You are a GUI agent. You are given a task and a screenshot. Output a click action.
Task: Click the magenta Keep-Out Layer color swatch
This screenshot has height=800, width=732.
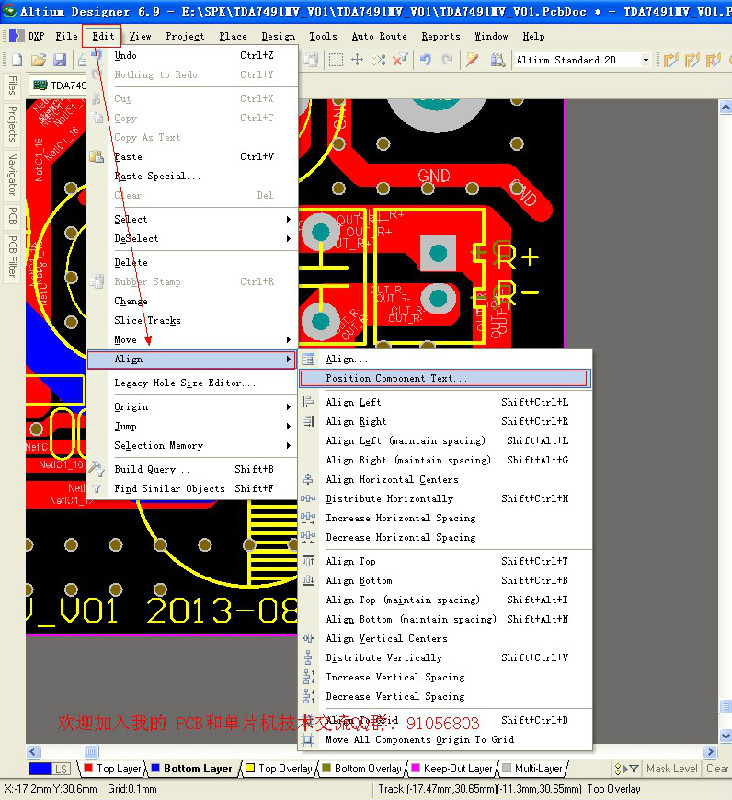coord(416,767)
